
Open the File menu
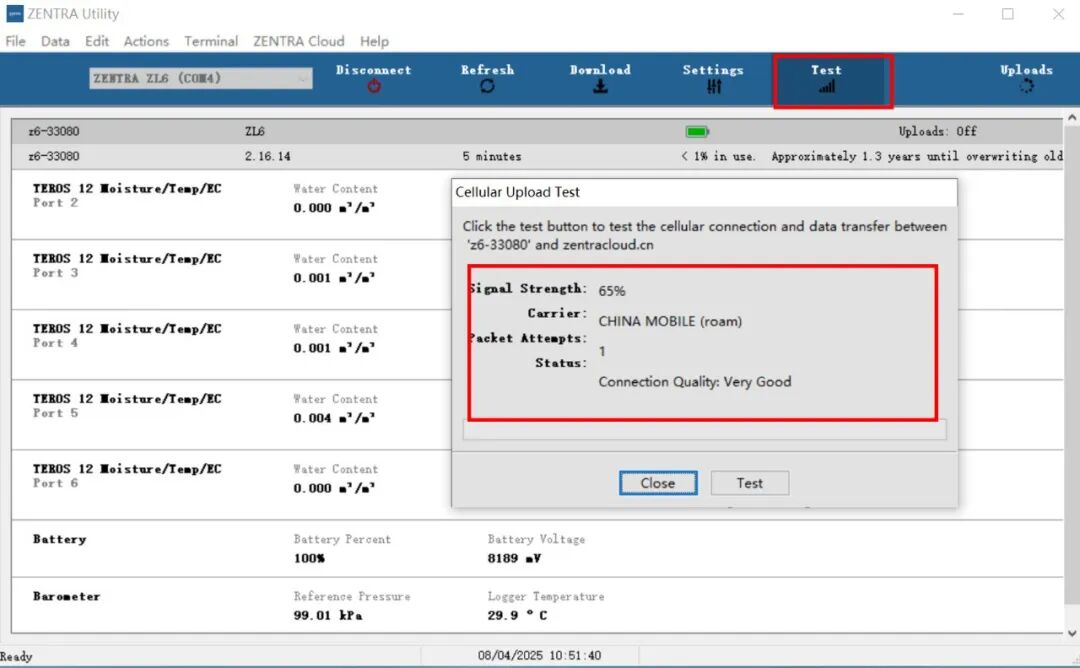tap(16, 41)
